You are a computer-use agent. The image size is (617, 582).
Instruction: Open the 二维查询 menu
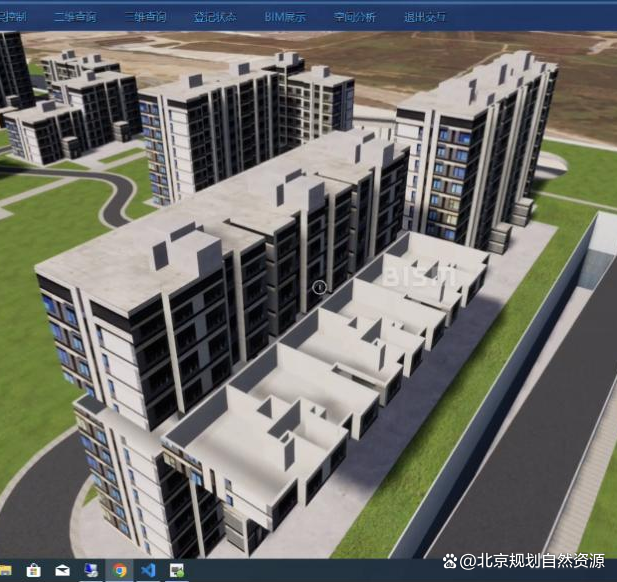(x=75, y=17)
